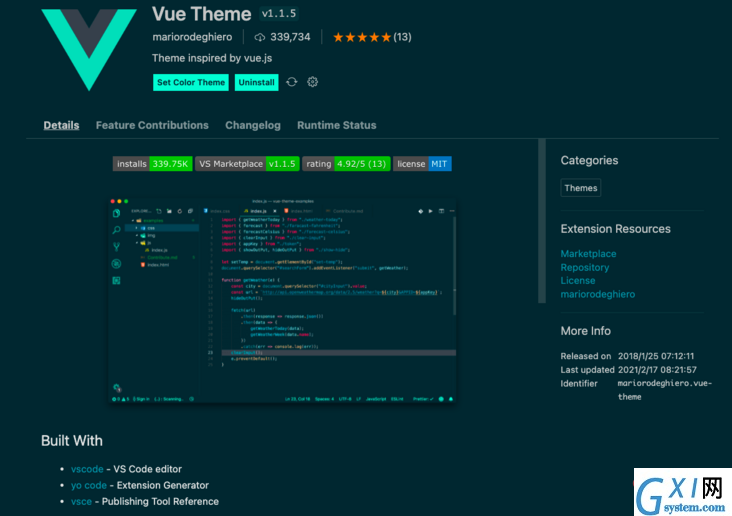Screen dimensions: 732x516
Task: Open the manage gear icon
Action: (x=312, y=82)
